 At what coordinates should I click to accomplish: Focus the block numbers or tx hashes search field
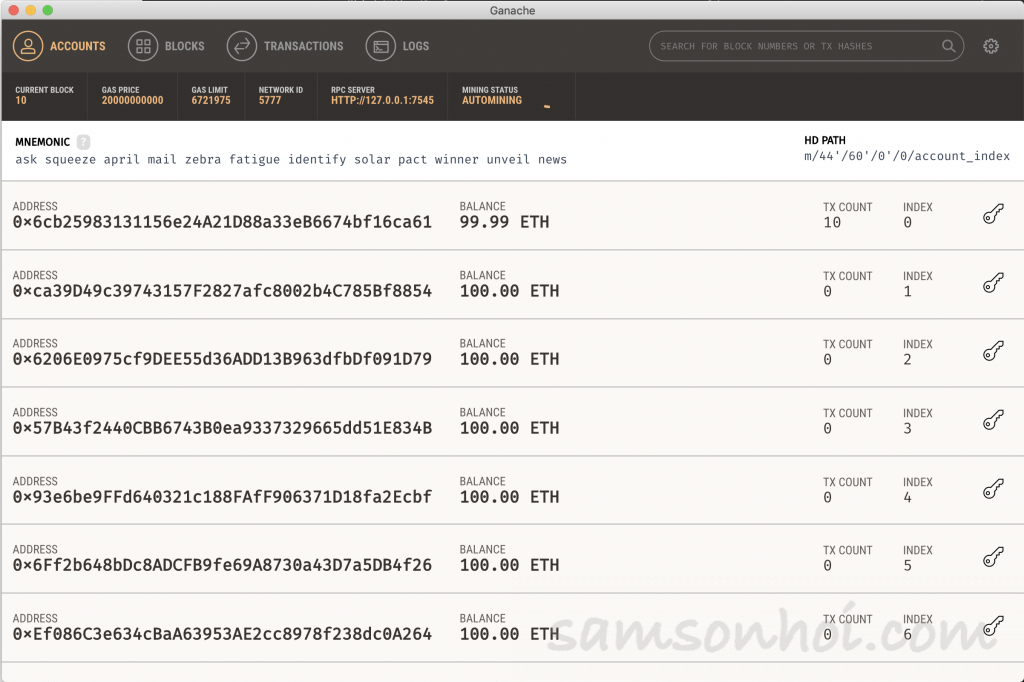tap(806, 46)
